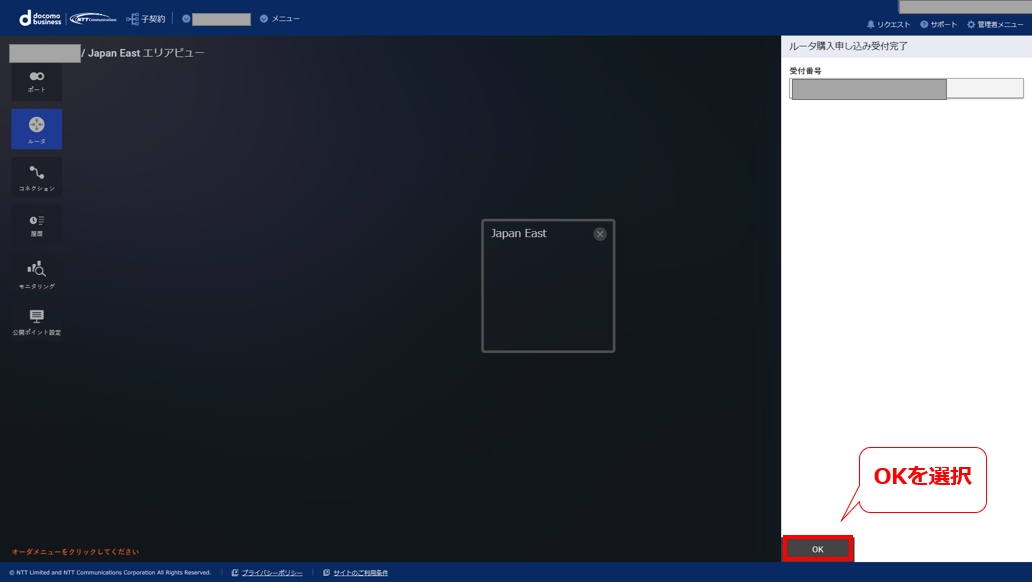Viewport: 1032px width, 582px height.
Task: Open the 公開ポイント設定 sidebar icon
Action: [37, 322]
